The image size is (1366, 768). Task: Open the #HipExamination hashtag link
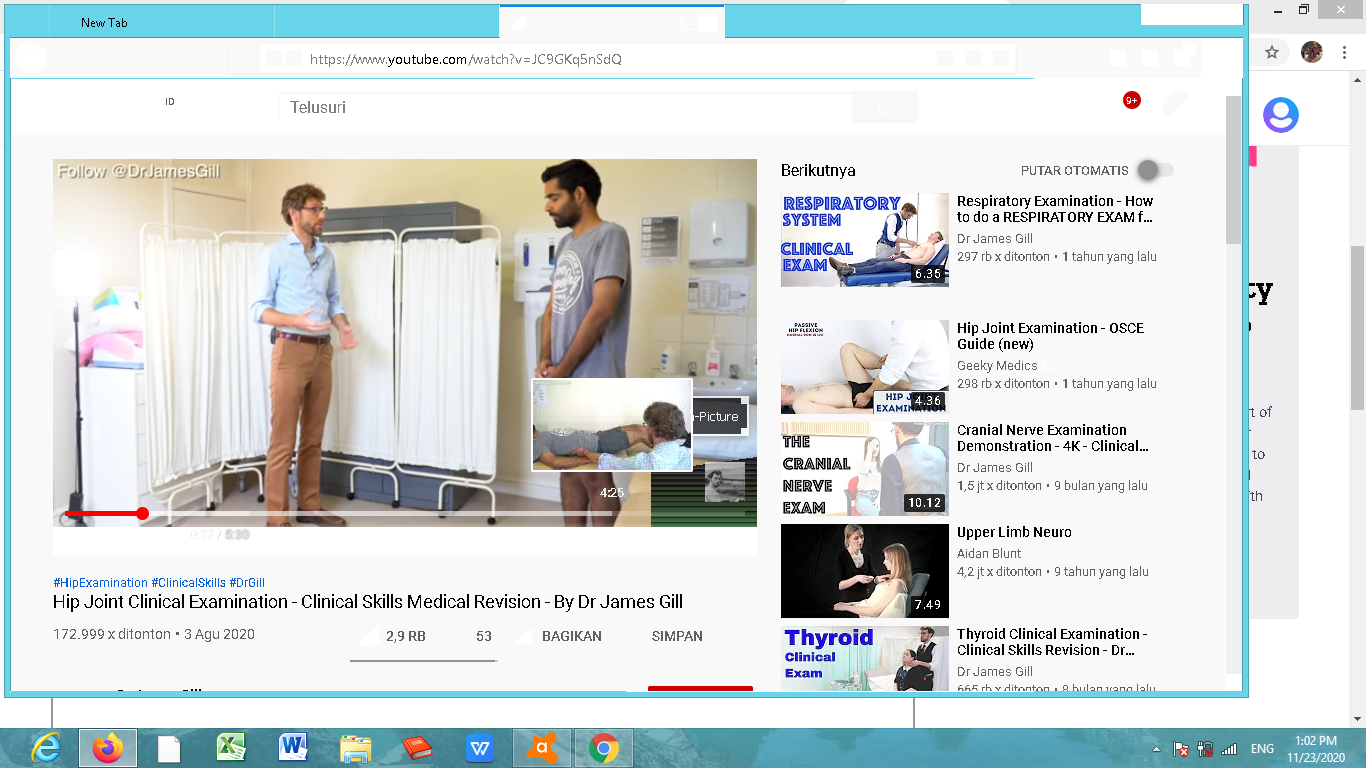click(100, 583)
